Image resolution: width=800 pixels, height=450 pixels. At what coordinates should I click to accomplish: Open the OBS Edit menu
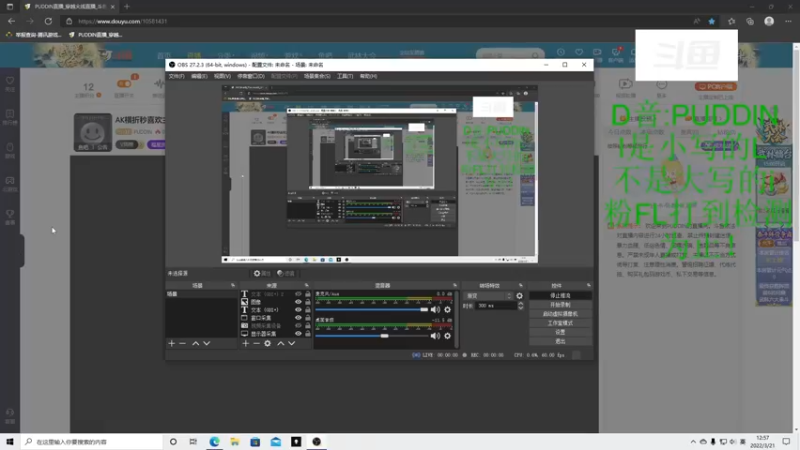[x=199, y=76]
